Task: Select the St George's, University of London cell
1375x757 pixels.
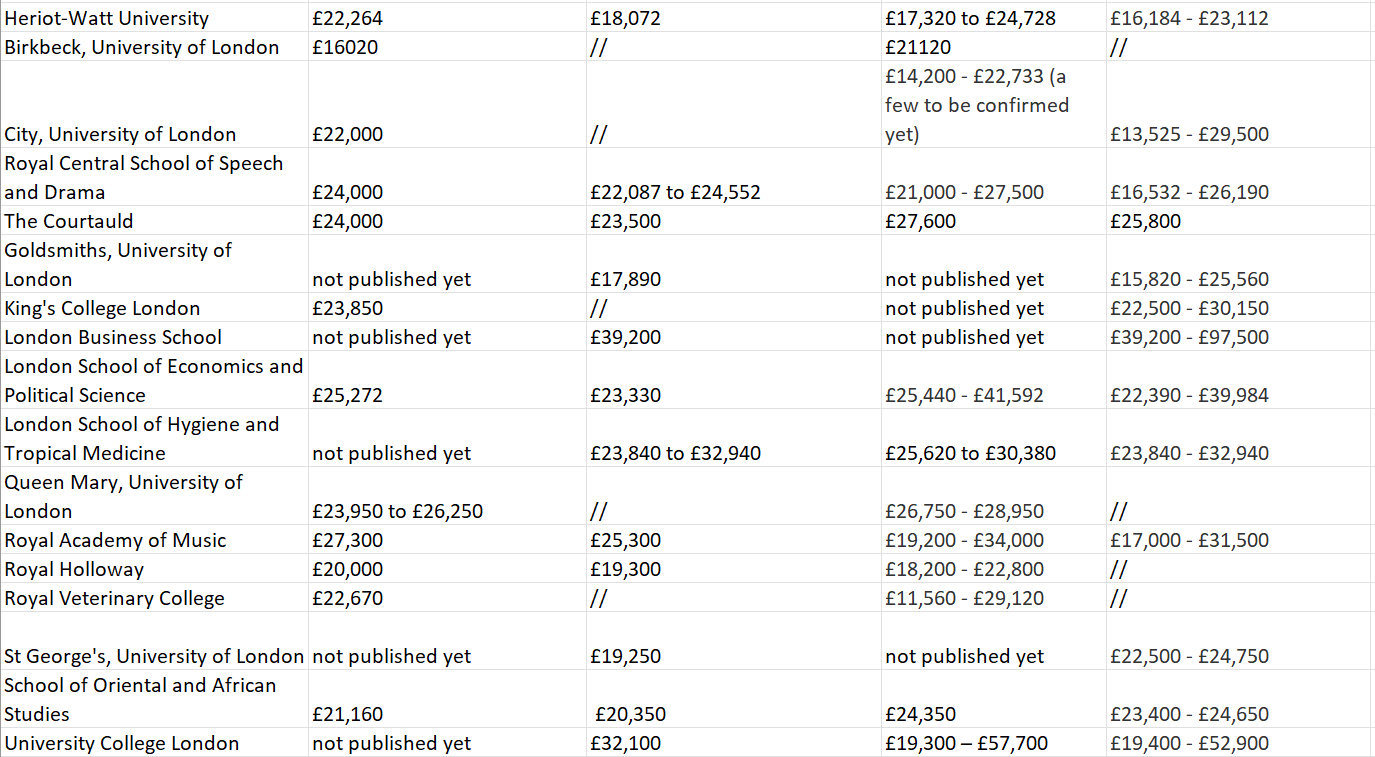Action: point(154,656)
